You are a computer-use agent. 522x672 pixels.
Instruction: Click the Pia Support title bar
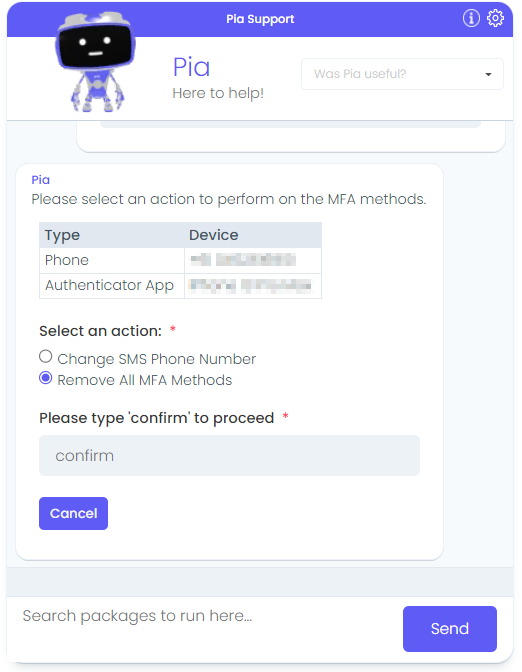pyautogui.click(x=260, y=19)
